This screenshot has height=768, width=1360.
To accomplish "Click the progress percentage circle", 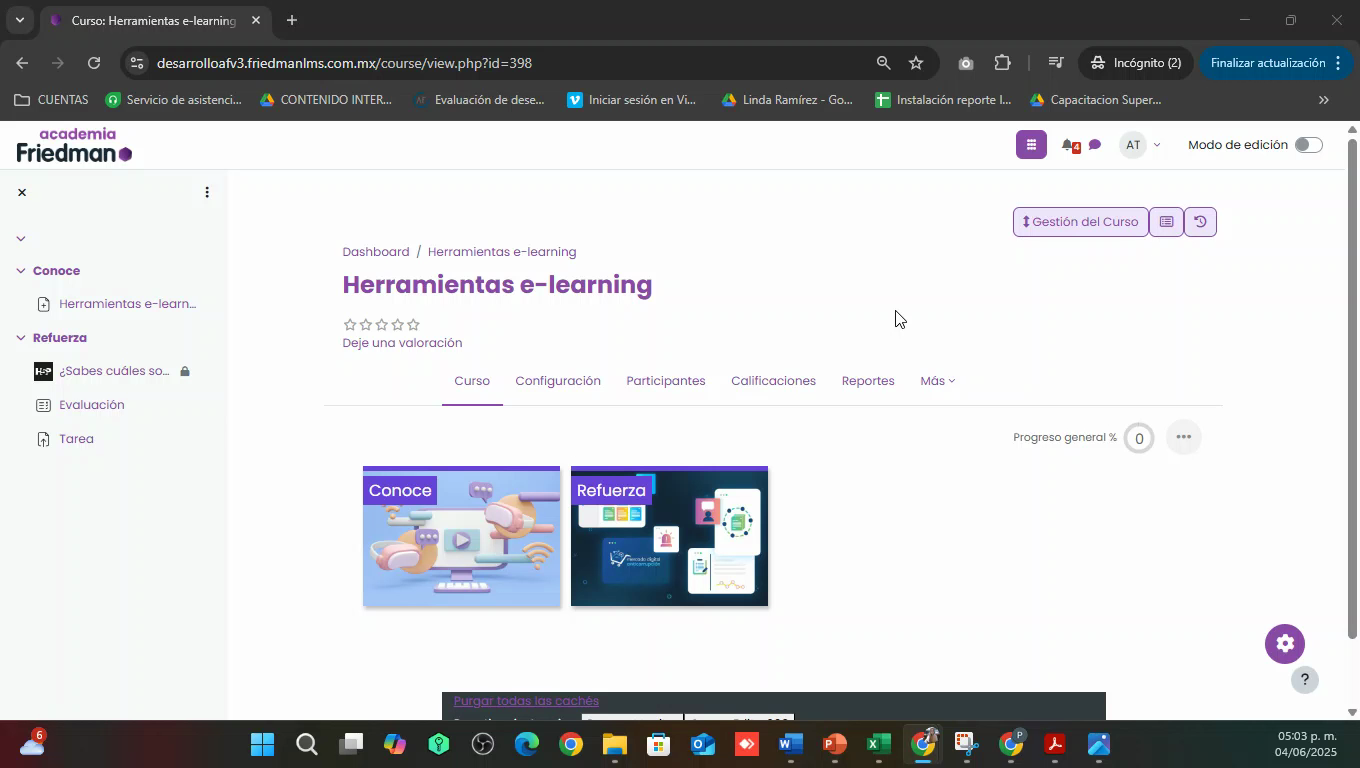I will (x=1139, y=438).
